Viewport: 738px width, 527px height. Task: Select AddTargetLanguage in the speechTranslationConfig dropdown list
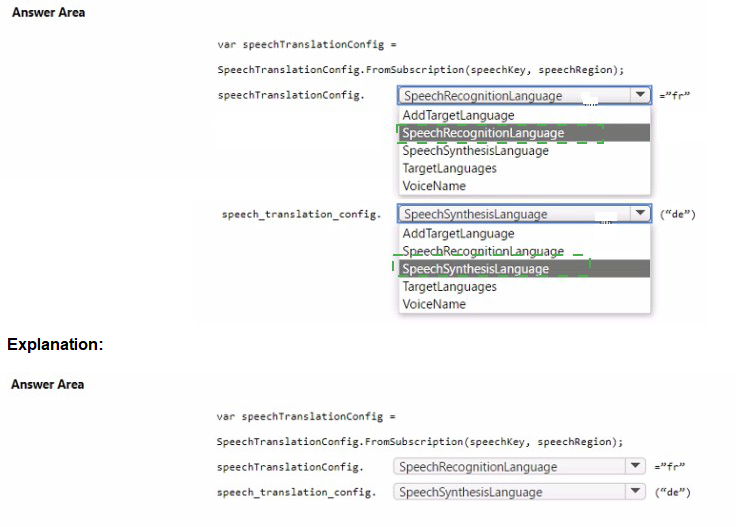click(x=458, y=115)
